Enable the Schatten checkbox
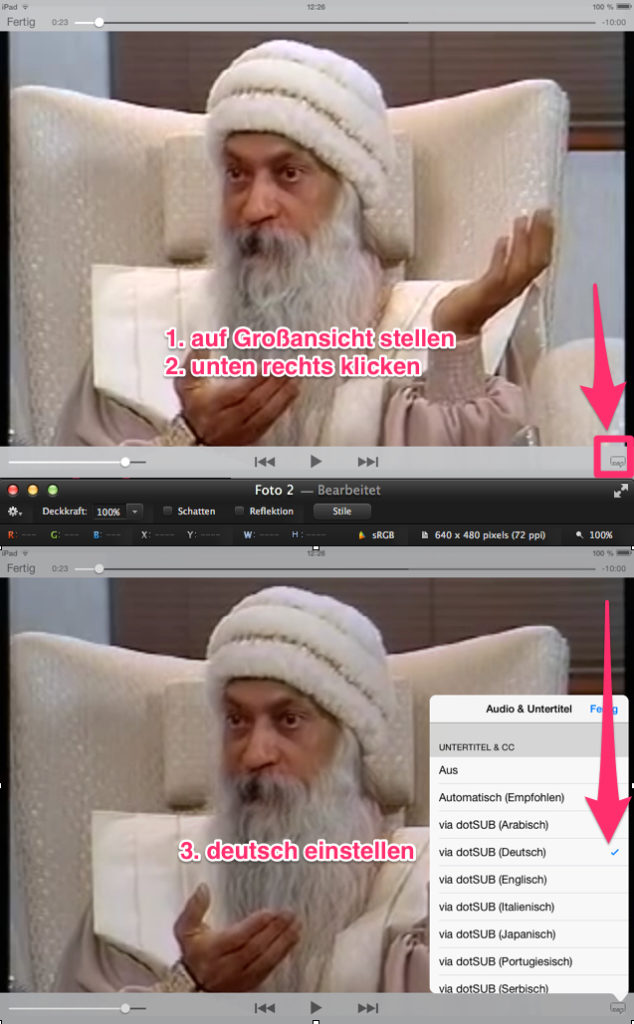 pos(167,511)
